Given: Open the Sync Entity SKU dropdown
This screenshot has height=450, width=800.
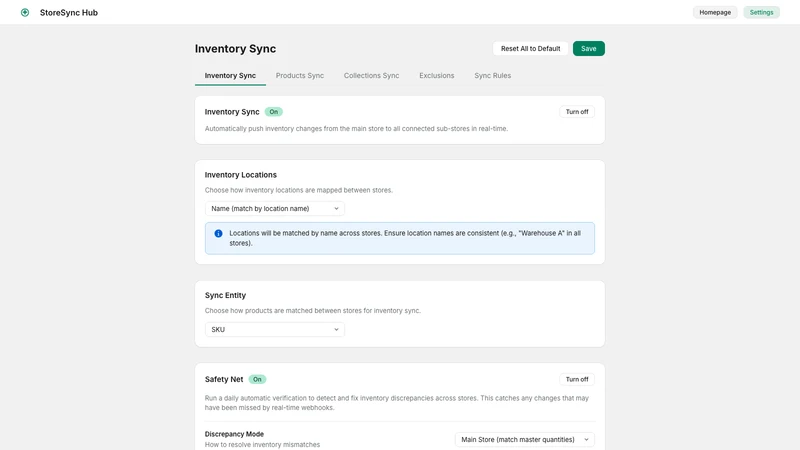Looking at the screenshot, I should pyautogui.click(x=274, y=330).
